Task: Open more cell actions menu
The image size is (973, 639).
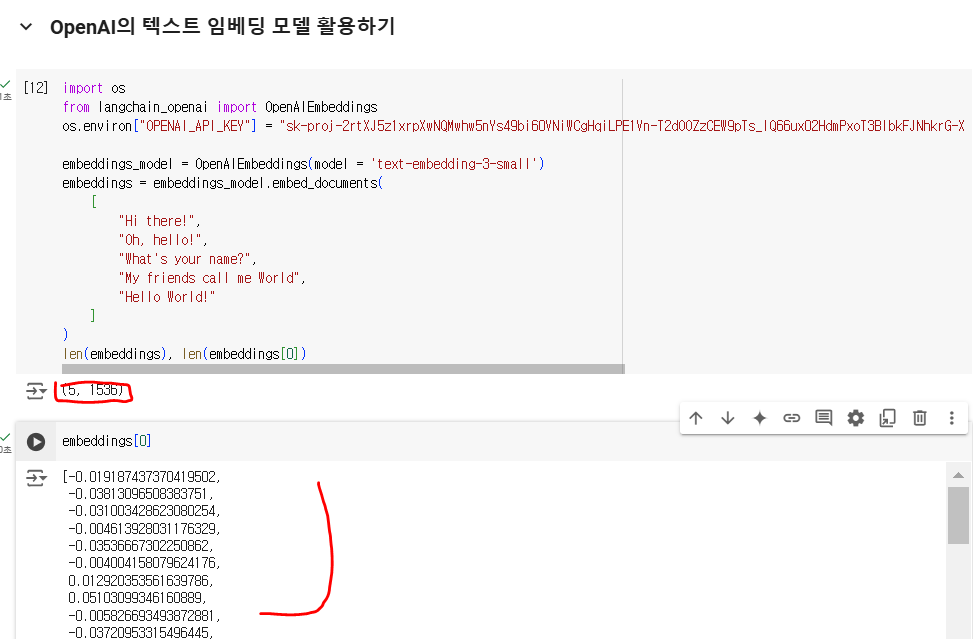Action: click(951, 418)
